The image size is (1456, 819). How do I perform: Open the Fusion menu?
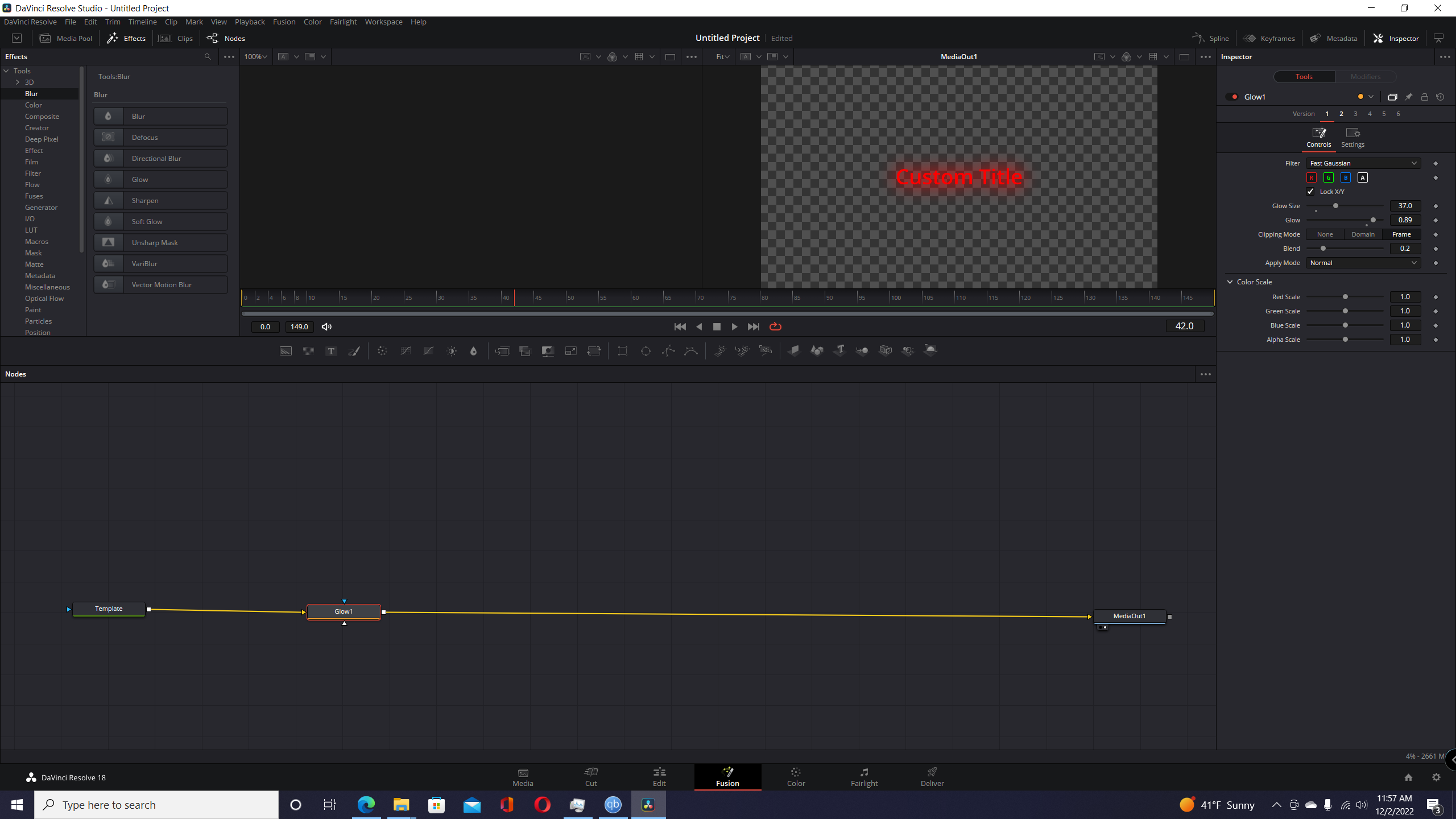(284, 22)
